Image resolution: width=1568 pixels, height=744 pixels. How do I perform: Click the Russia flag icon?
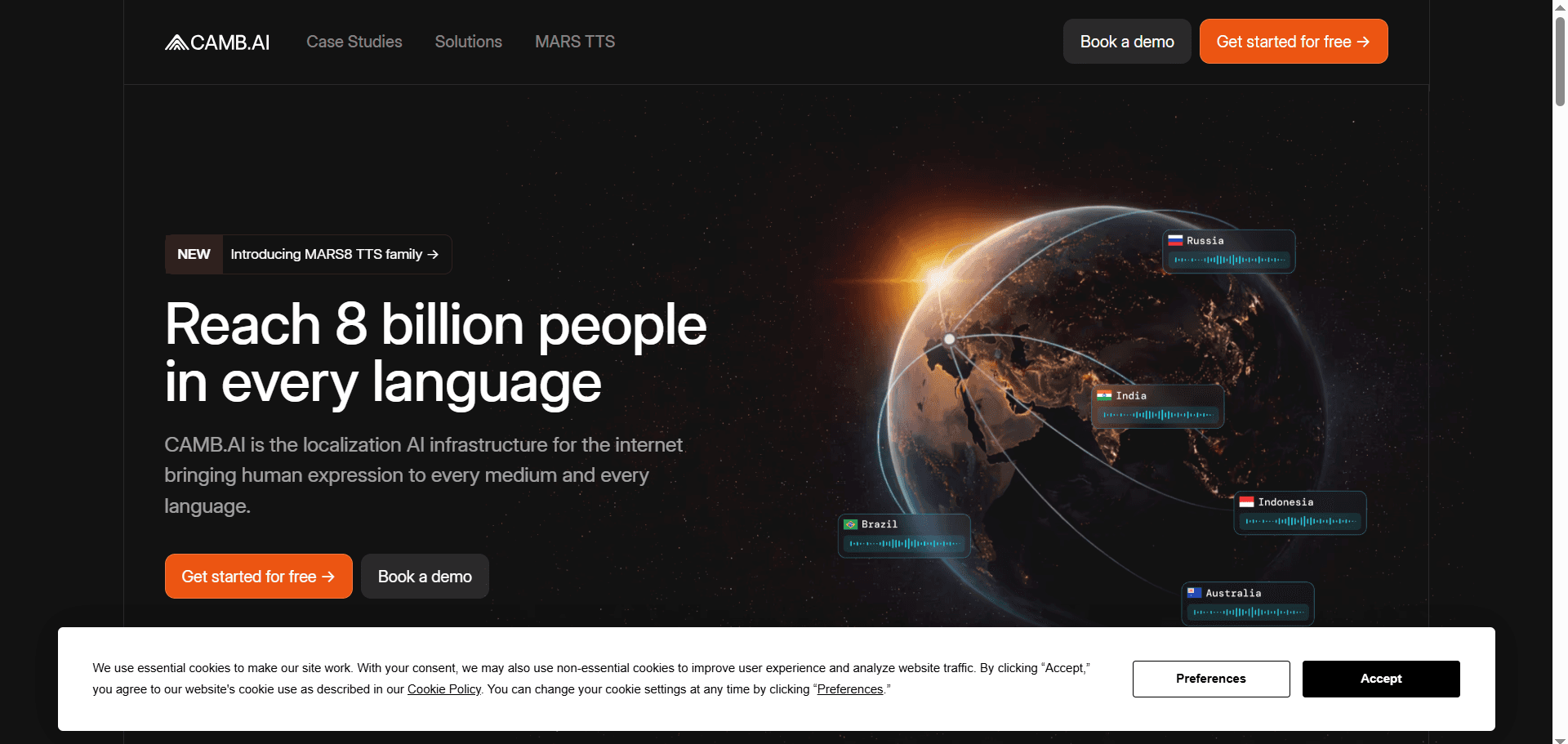click(1175, 241)
